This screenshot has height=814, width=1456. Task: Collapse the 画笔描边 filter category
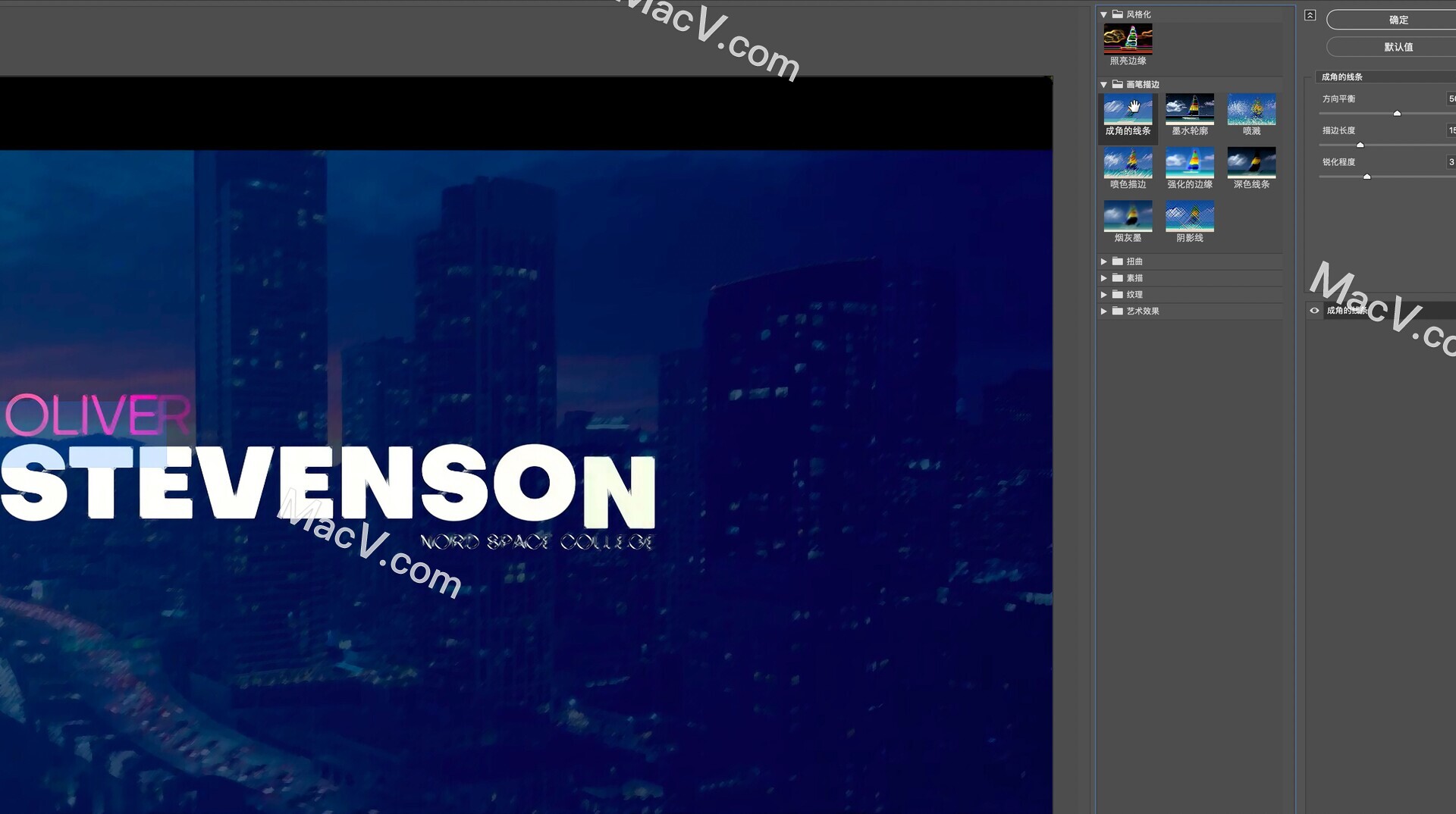[1104, 84]
